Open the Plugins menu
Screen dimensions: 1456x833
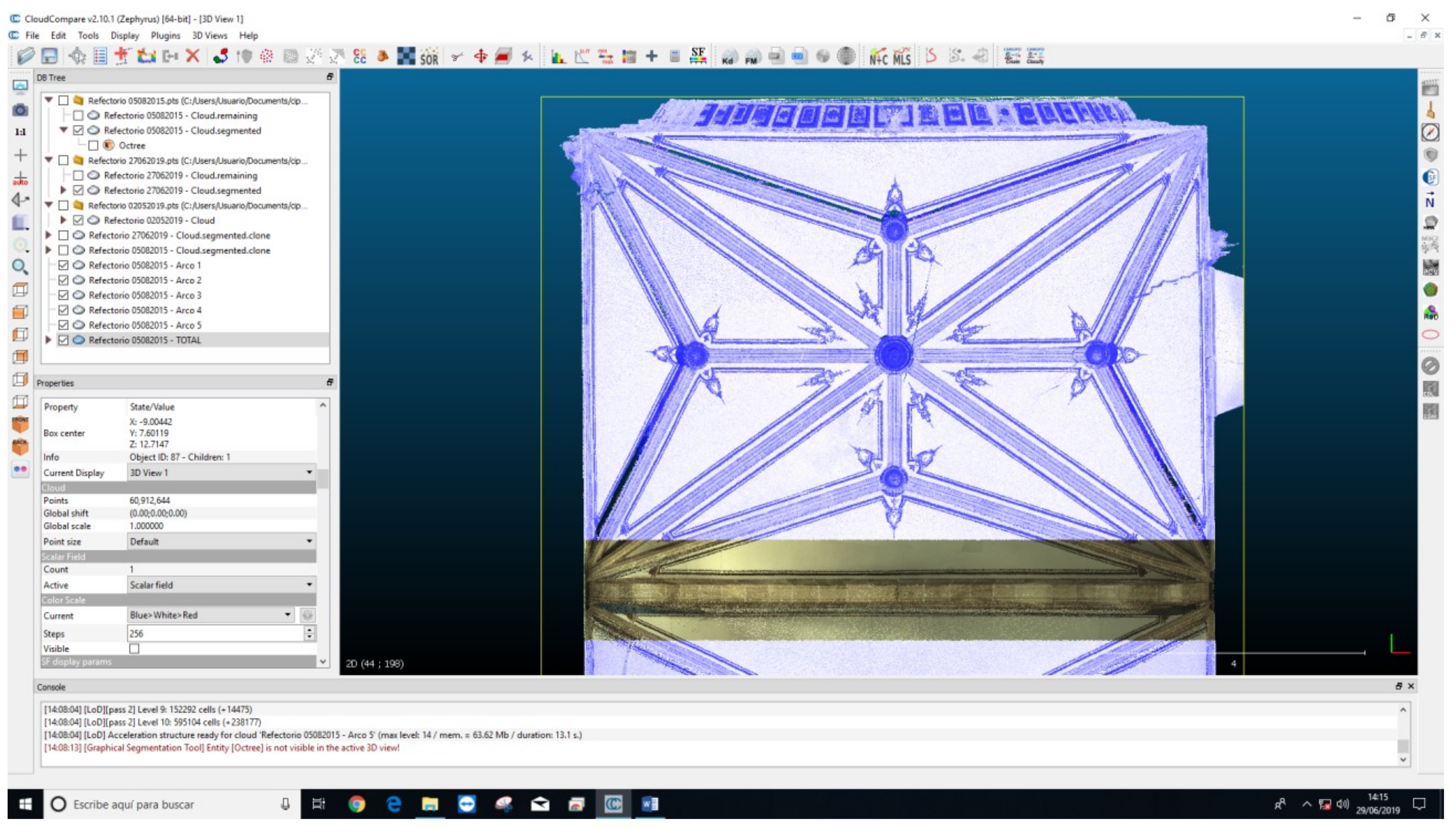click(165, 36)
